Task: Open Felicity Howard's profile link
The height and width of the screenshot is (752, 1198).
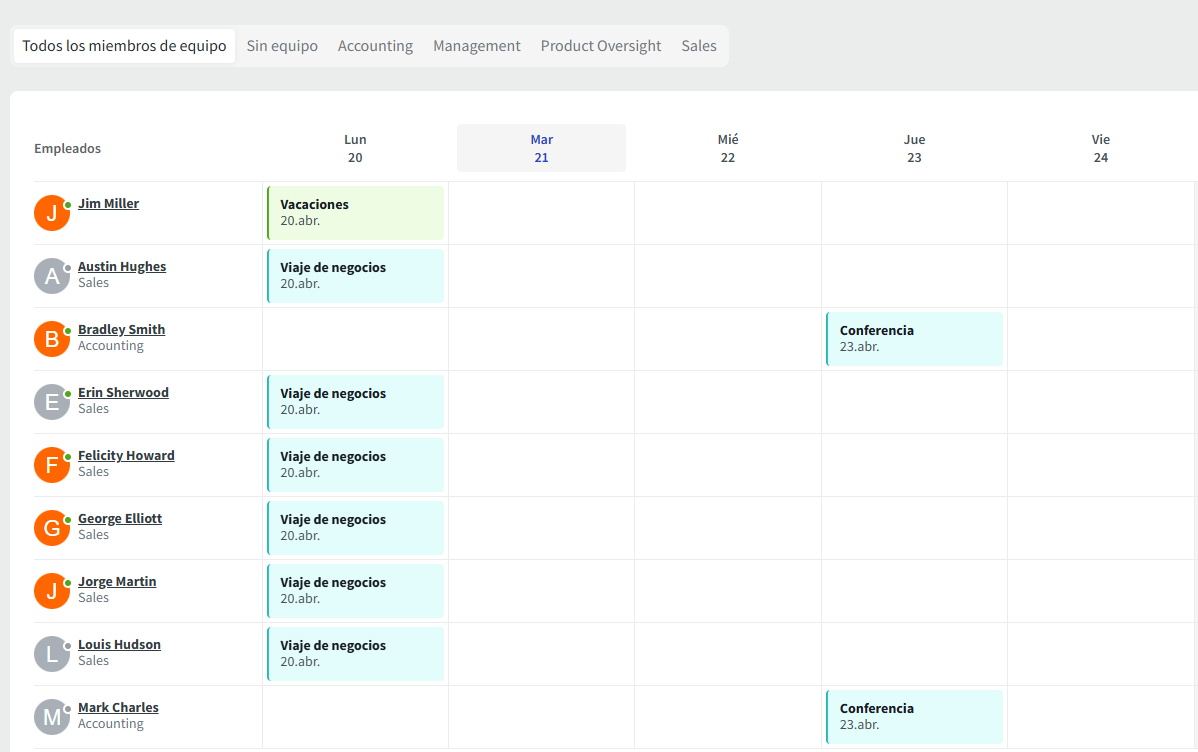Action: click(126, 456)
